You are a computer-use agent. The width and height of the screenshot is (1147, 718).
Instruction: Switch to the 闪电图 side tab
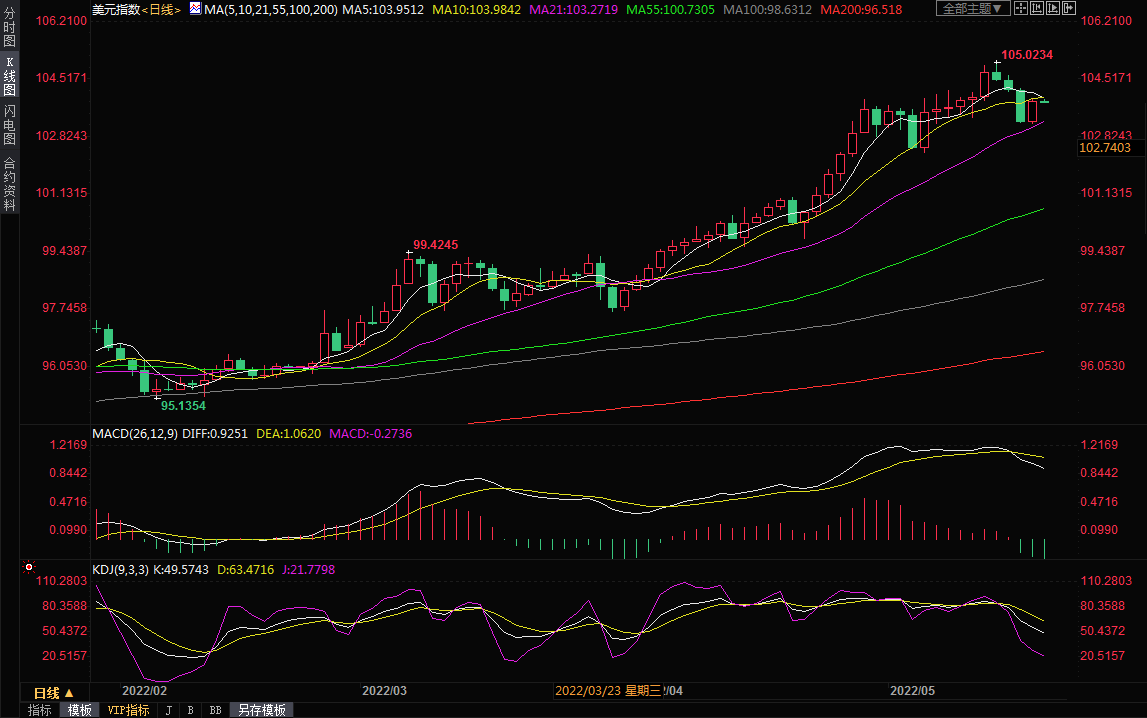point(9,125)
